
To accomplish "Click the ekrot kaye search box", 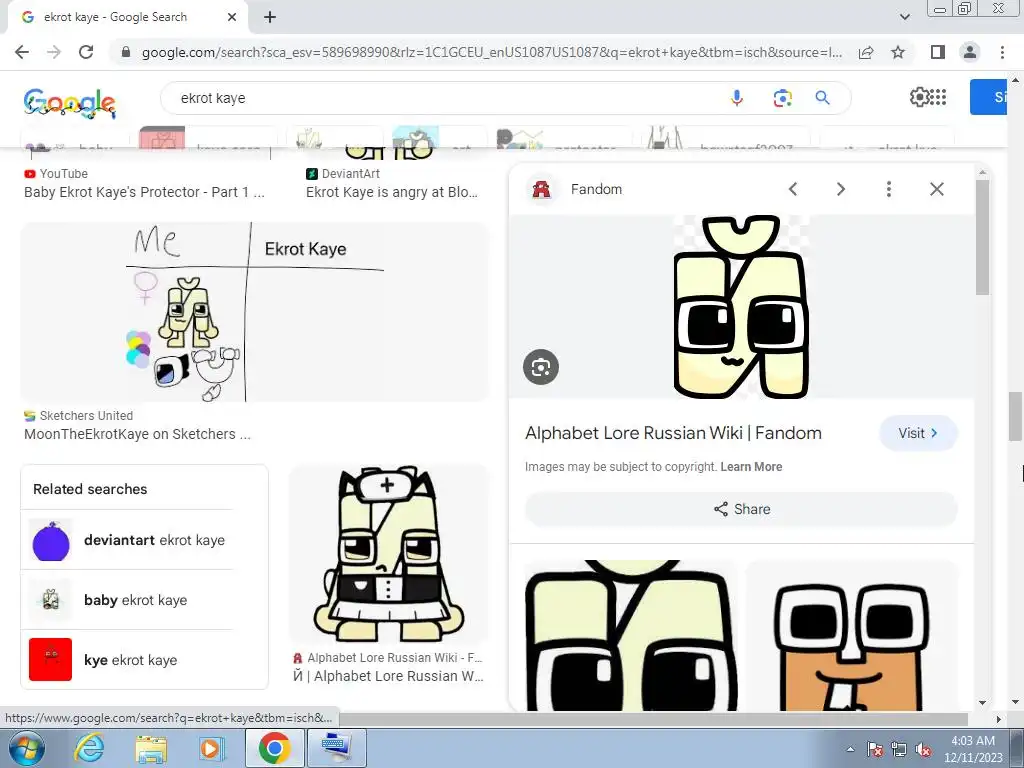I will 444,98.
